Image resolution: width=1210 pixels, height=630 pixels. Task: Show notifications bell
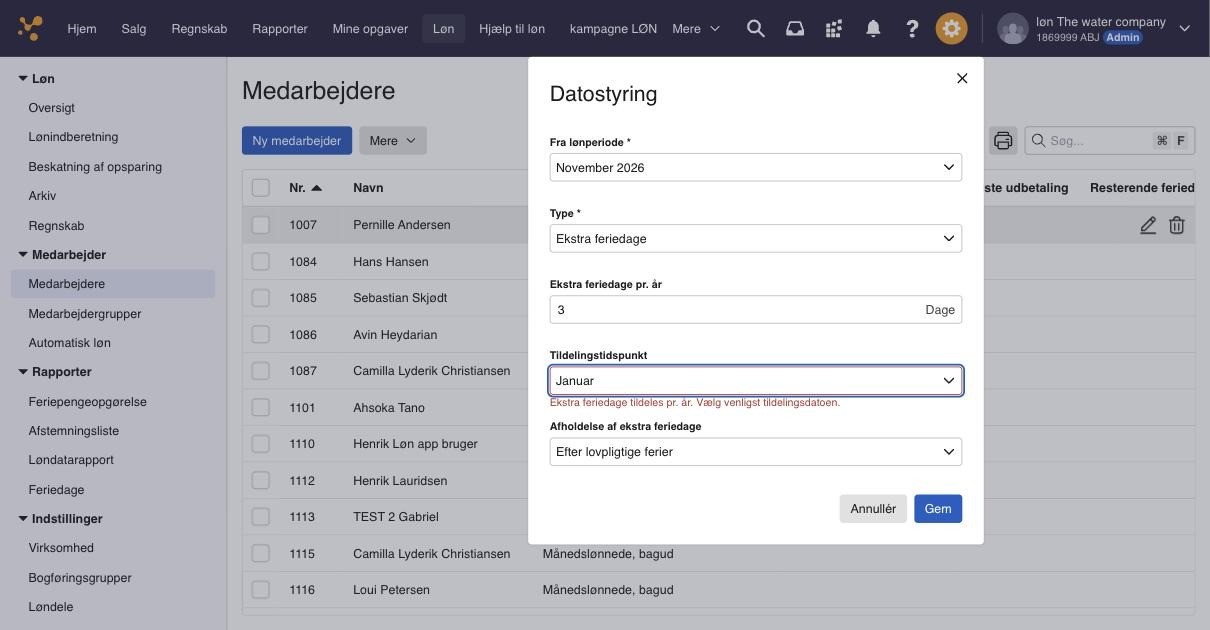coord(873,29)
